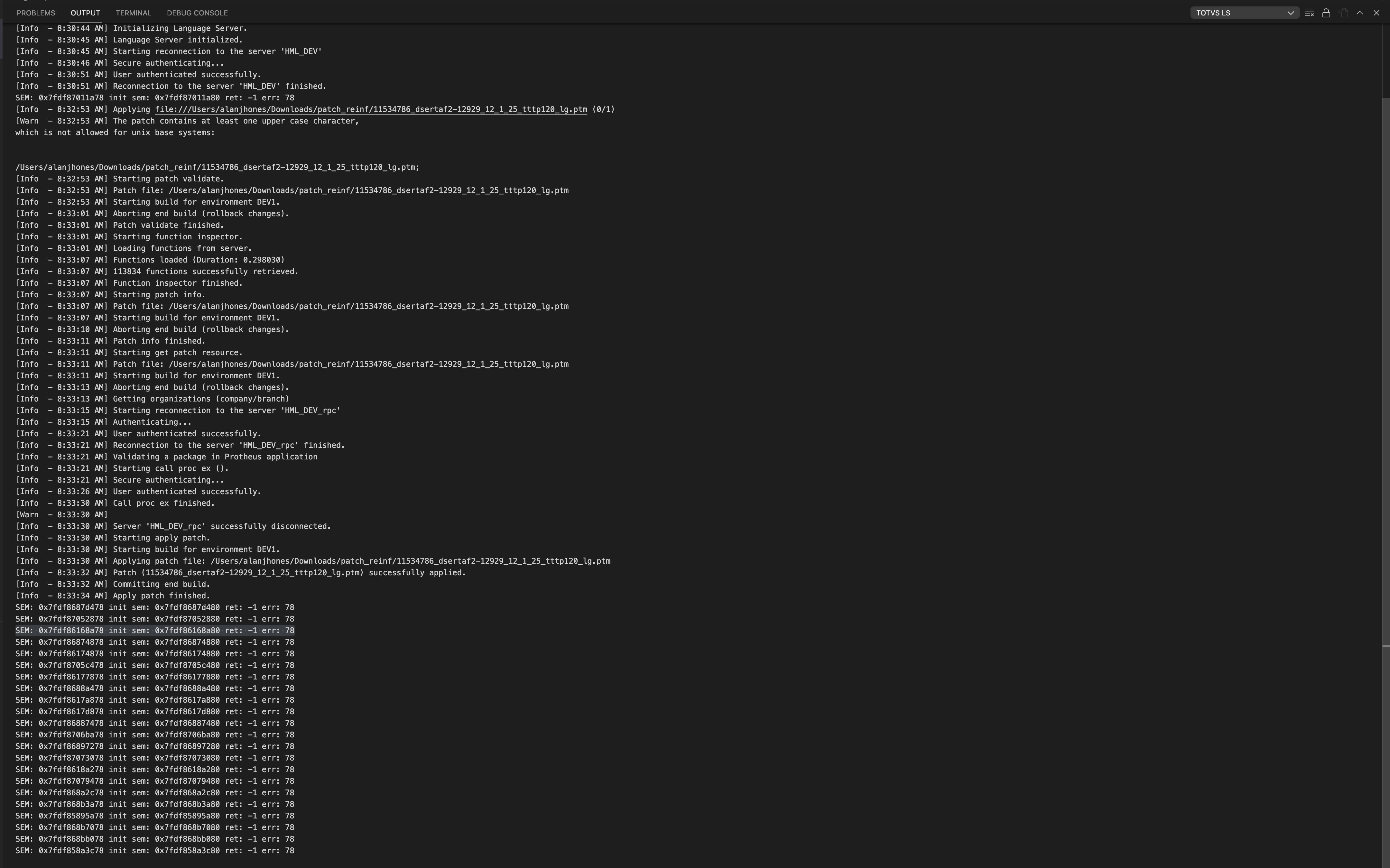The image size is (1390, 868).
Task: Enable auto scrolling via lock toggle
Action: [1326, 13]
